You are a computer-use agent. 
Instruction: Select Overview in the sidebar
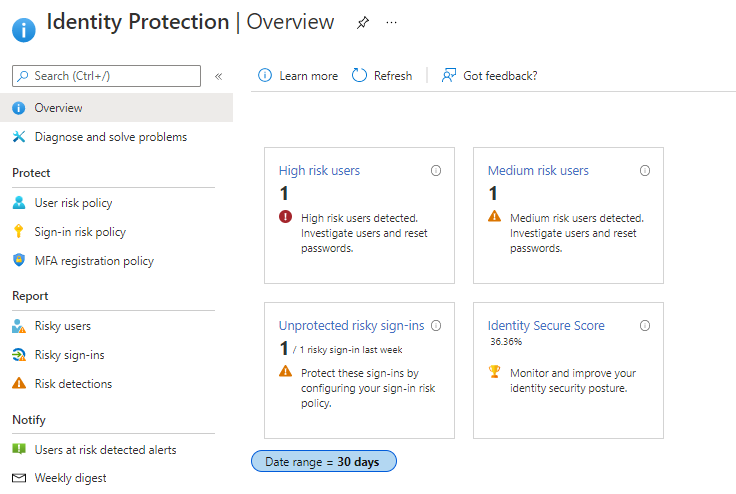[x=58, y=108]
